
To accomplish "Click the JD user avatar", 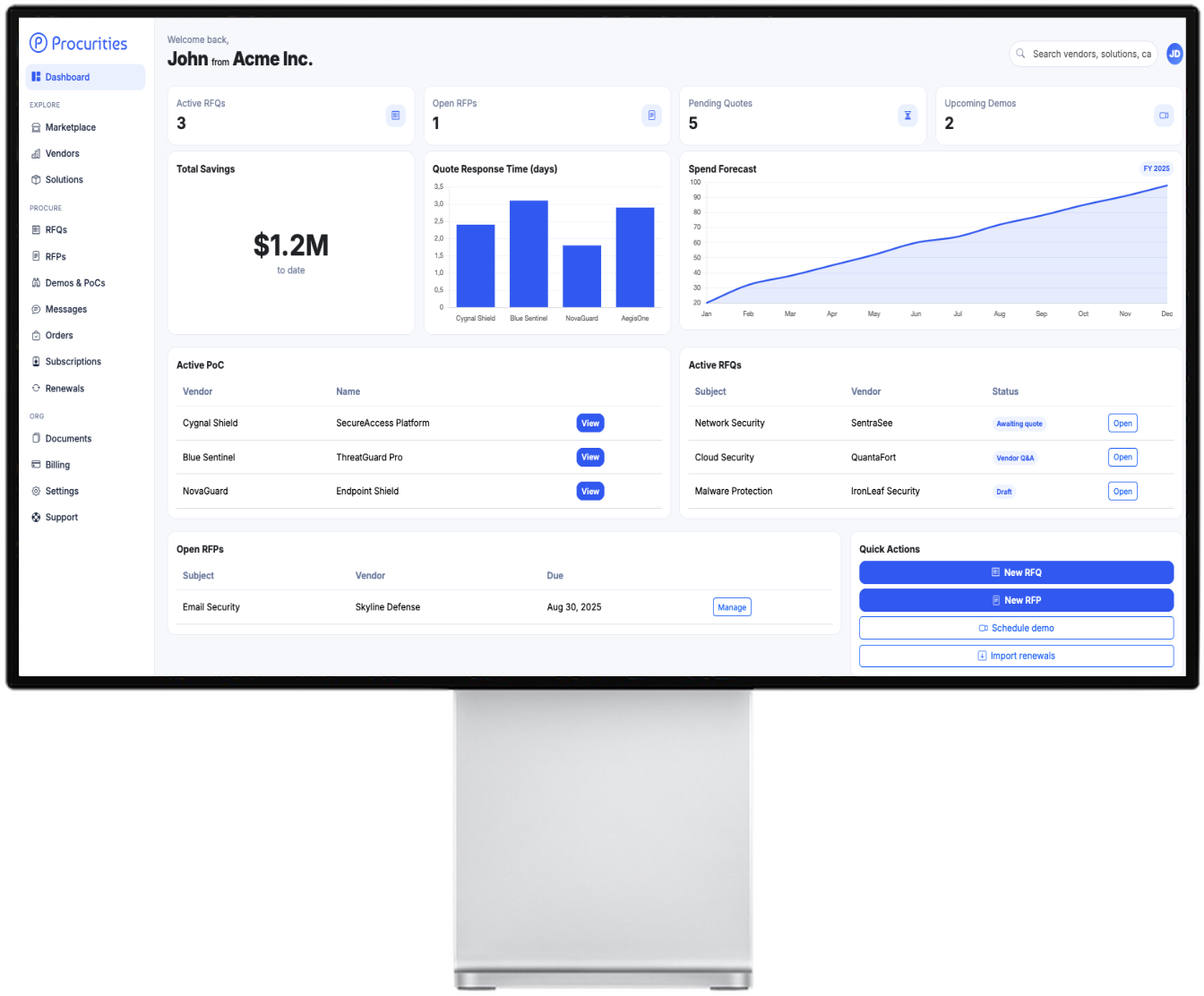I will 1174,54.
